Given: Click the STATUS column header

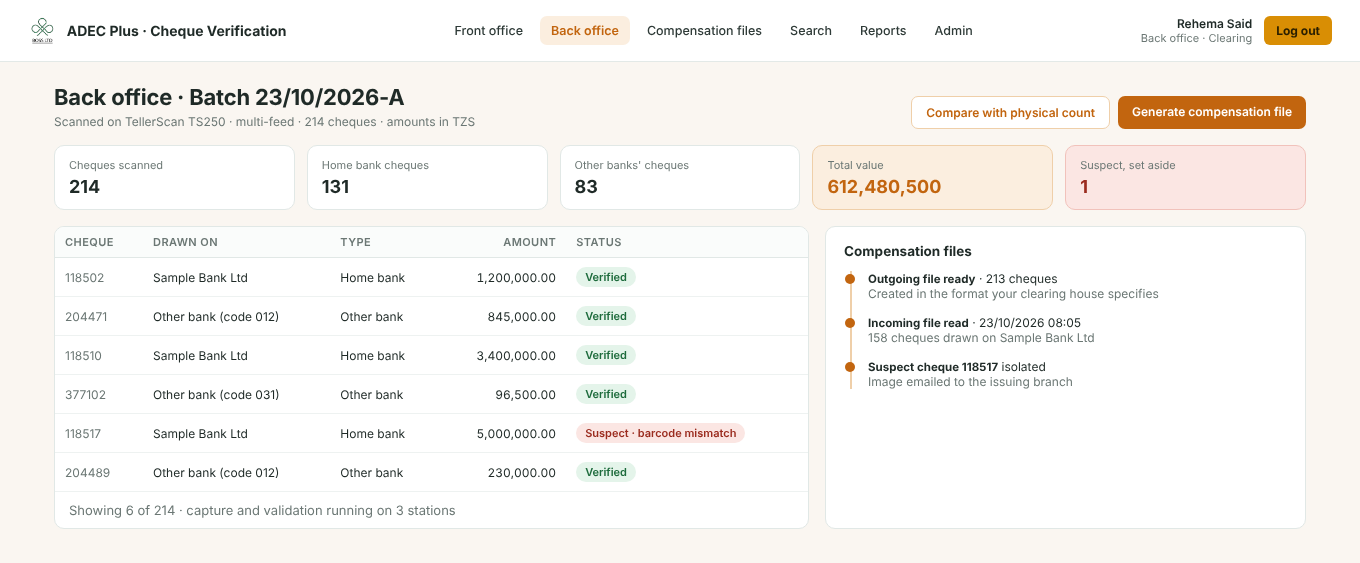Looking at the screenshot, I should point(599,242).
